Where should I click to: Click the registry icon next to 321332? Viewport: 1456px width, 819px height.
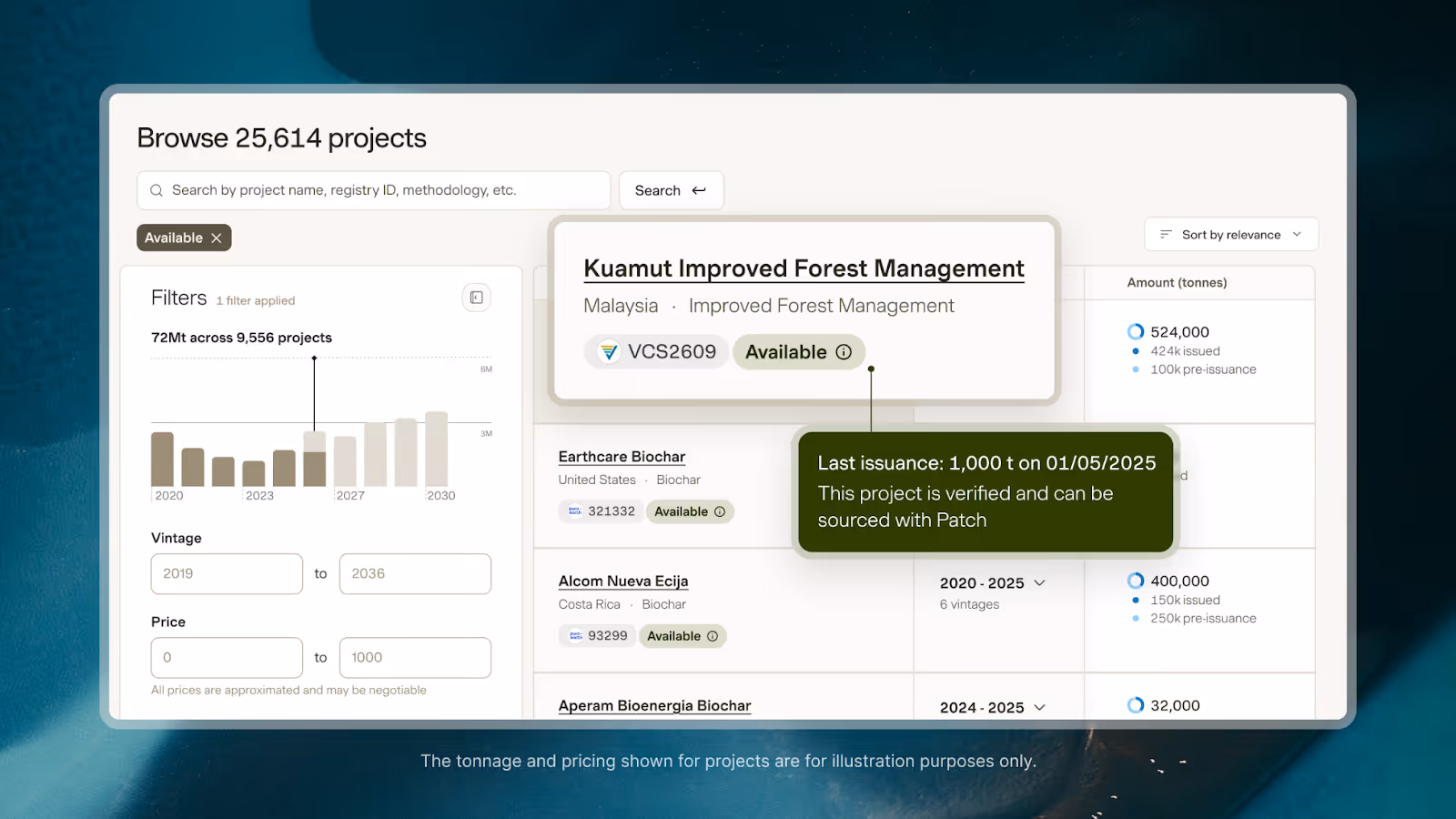575,511
